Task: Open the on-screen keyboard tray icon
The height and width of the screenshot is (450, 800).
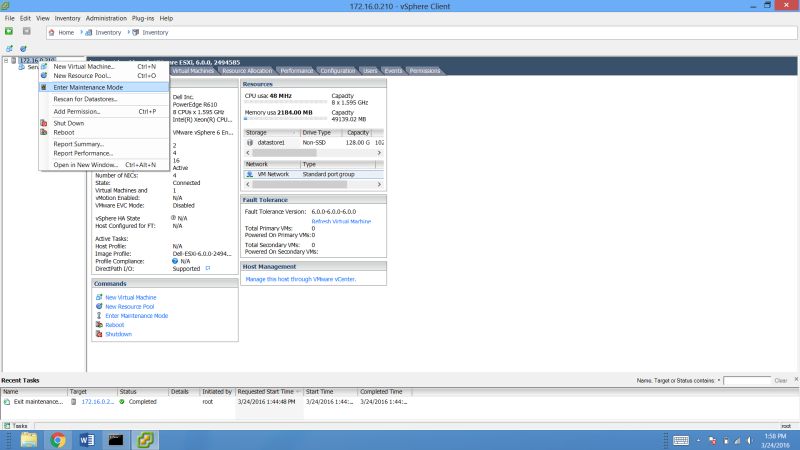Action: click(x=681, y=440)
